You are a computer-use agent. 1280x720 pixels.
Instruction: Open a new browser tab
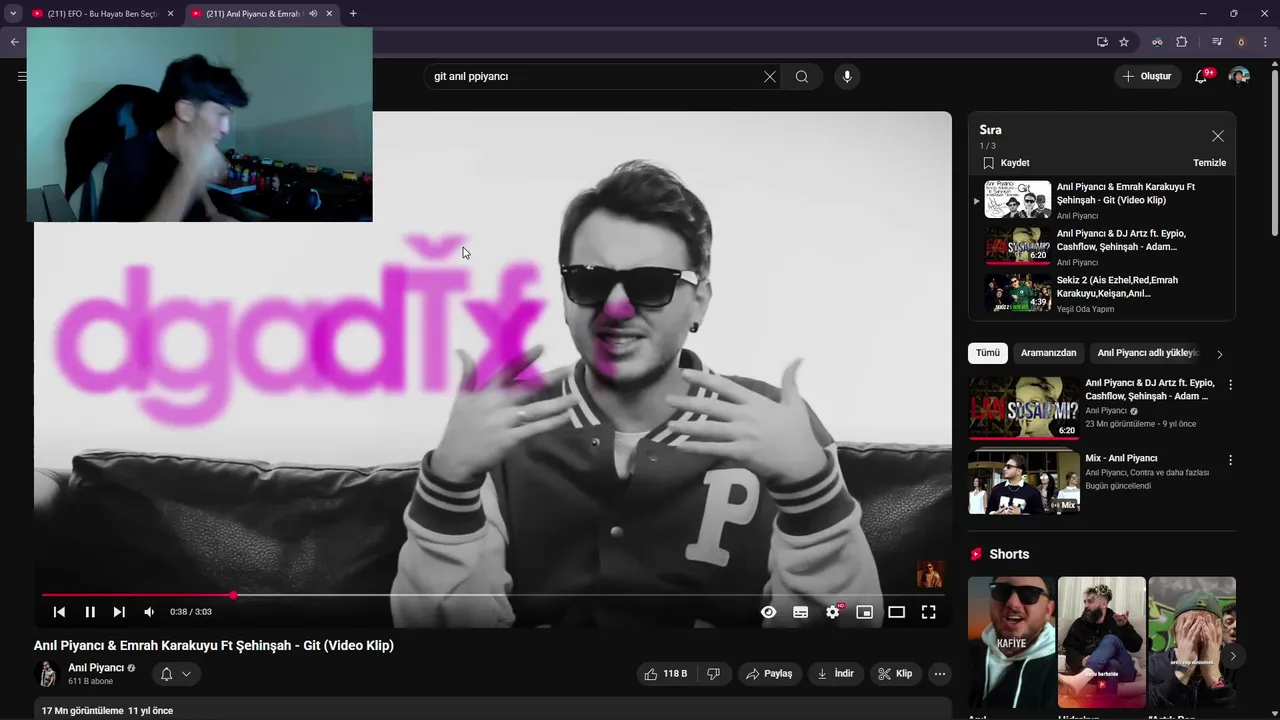pyautogui.click(x=353, y=14)
